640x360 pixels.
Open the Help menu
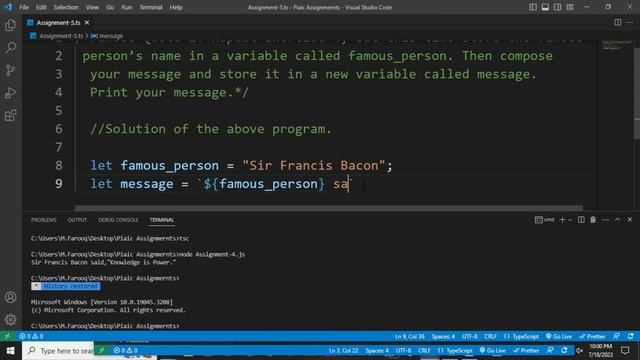coord(176,7)
